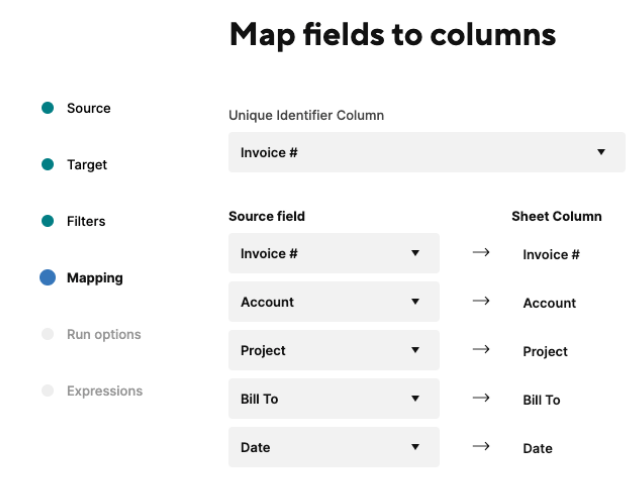Click the teal Source step dot

pyautogui.click(x=47, y=108)
